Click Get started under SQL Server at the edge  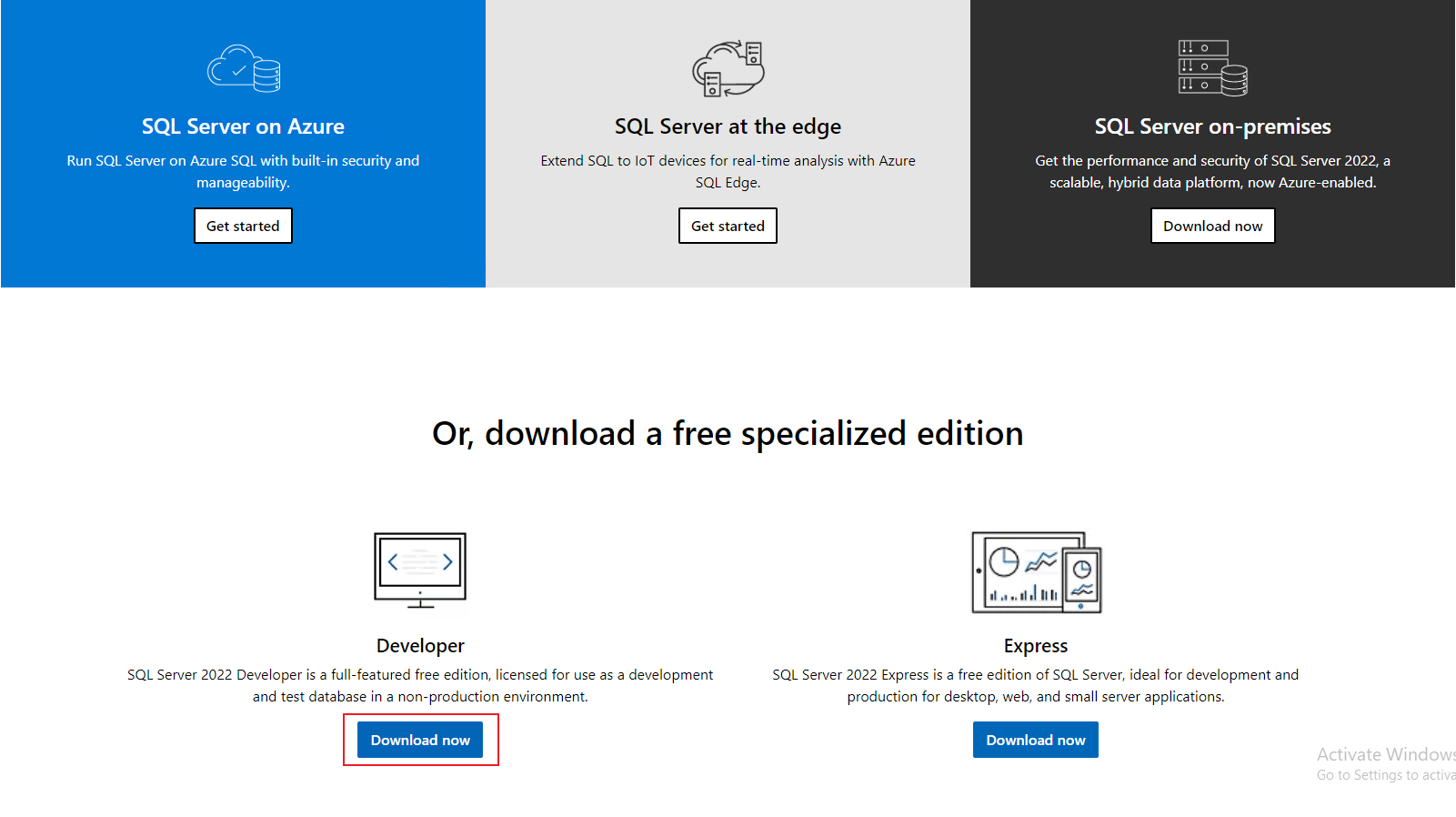728,226
